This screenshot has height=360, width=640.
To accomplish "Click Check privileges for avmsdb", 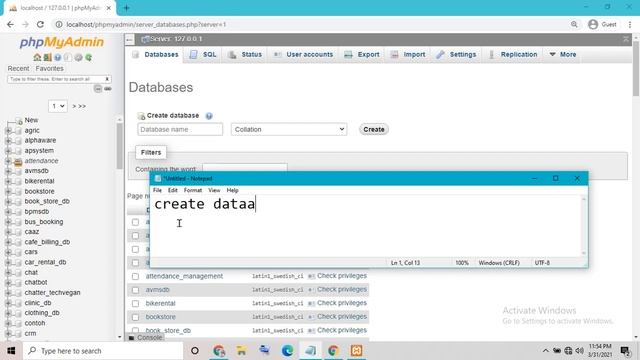I will pos(342,289).
